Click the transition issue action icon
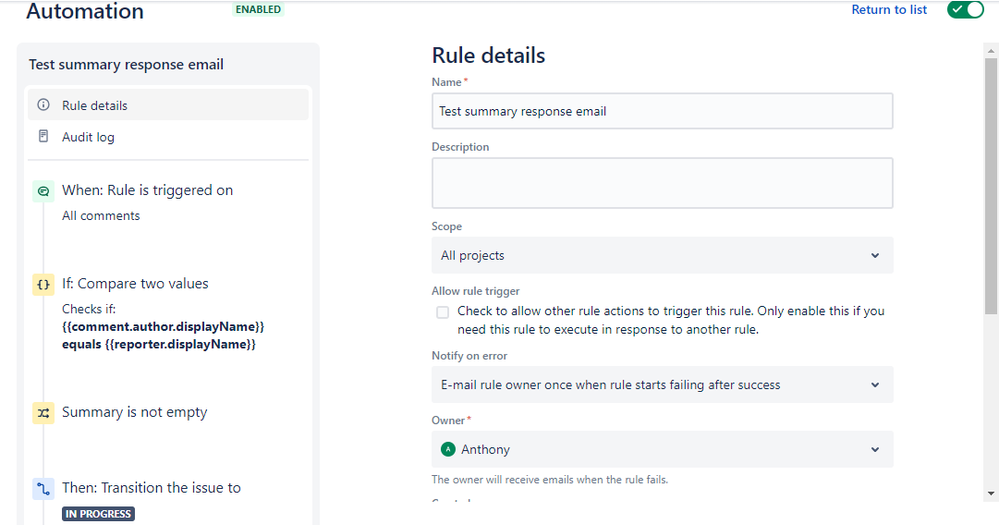999x525 pixels. (43, 488)
